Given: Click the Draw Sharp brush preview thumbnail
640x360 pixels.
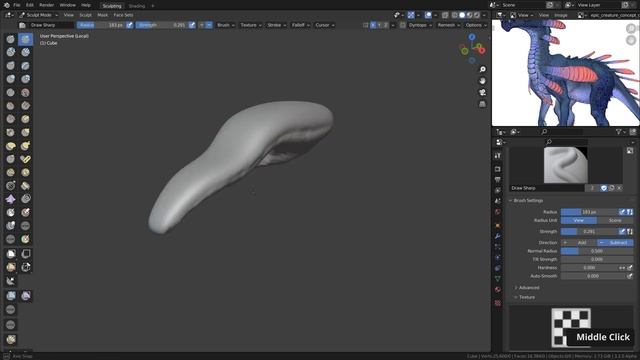Looking at the screenshot, I should (x=566, y=165).
